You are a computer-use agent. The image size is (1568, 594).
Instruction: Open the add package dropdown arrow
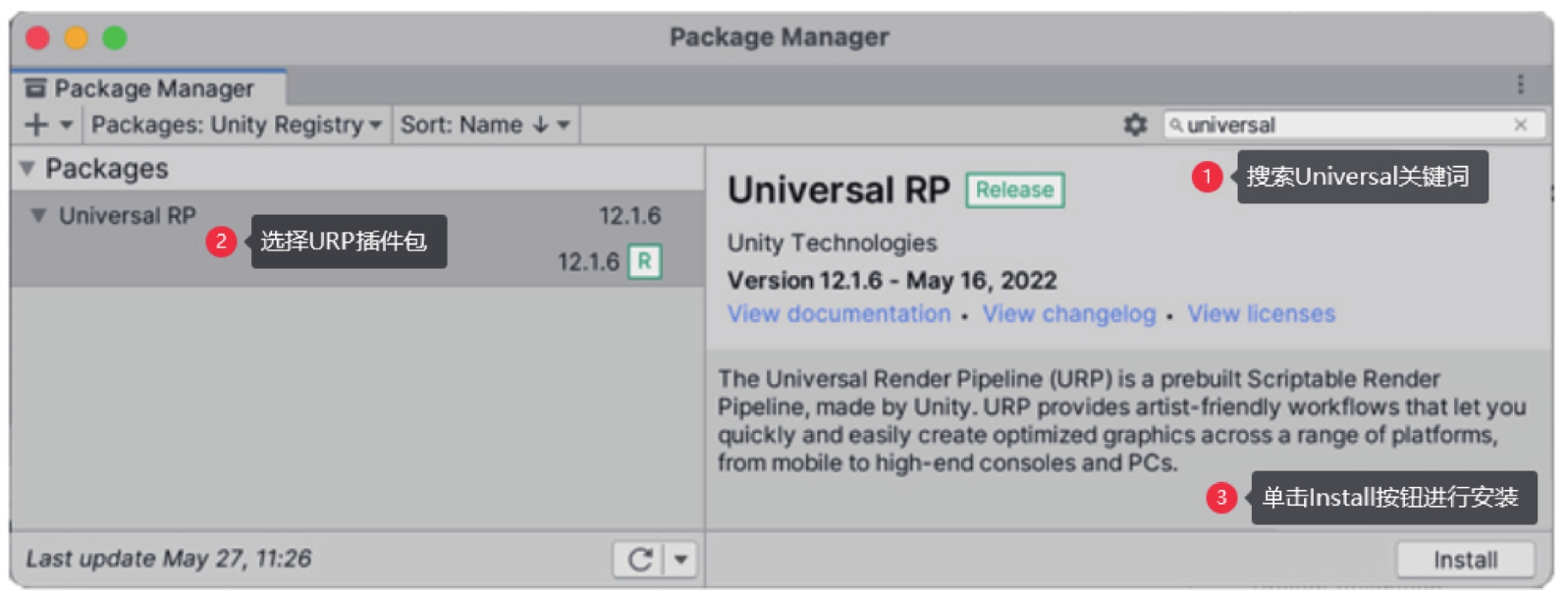(67, 125)
